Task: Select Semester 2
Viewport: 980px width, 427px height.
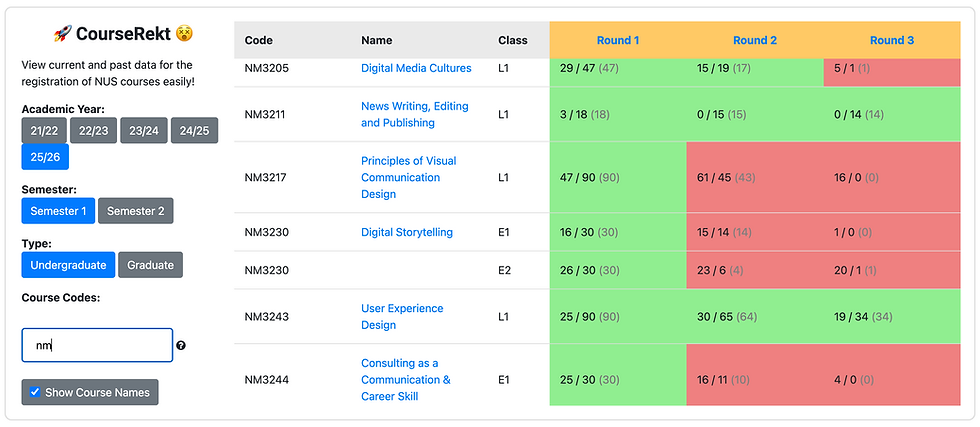Action: pyautogui.click(x=136, y=211)
